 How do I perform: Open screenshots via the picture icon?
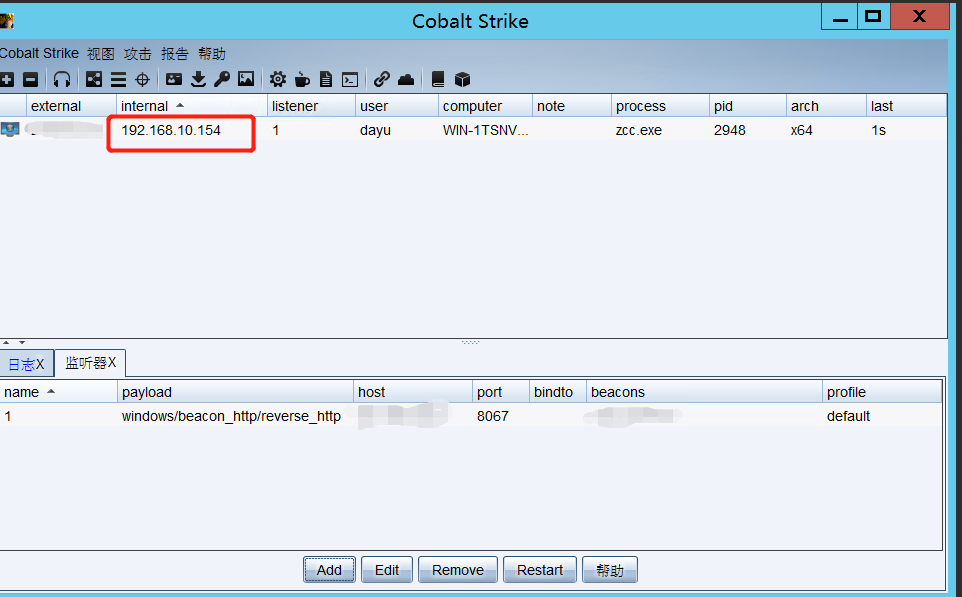pyautogui.click(x=246, y=79)
